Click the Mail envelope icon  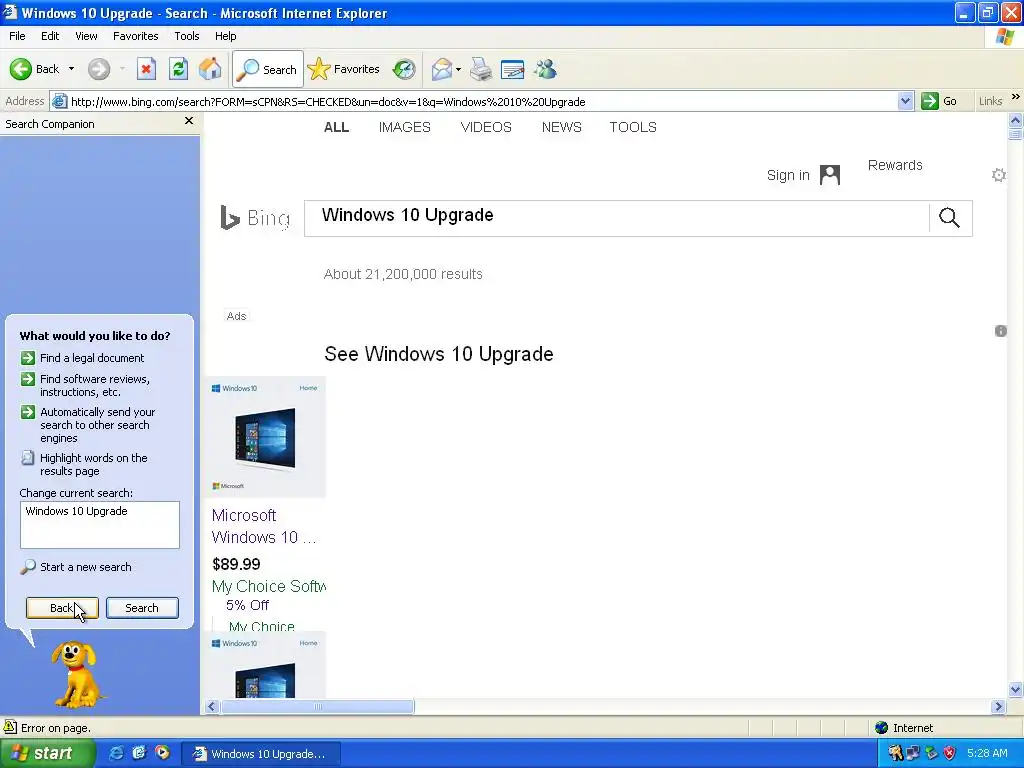click(x=442, y=69)
